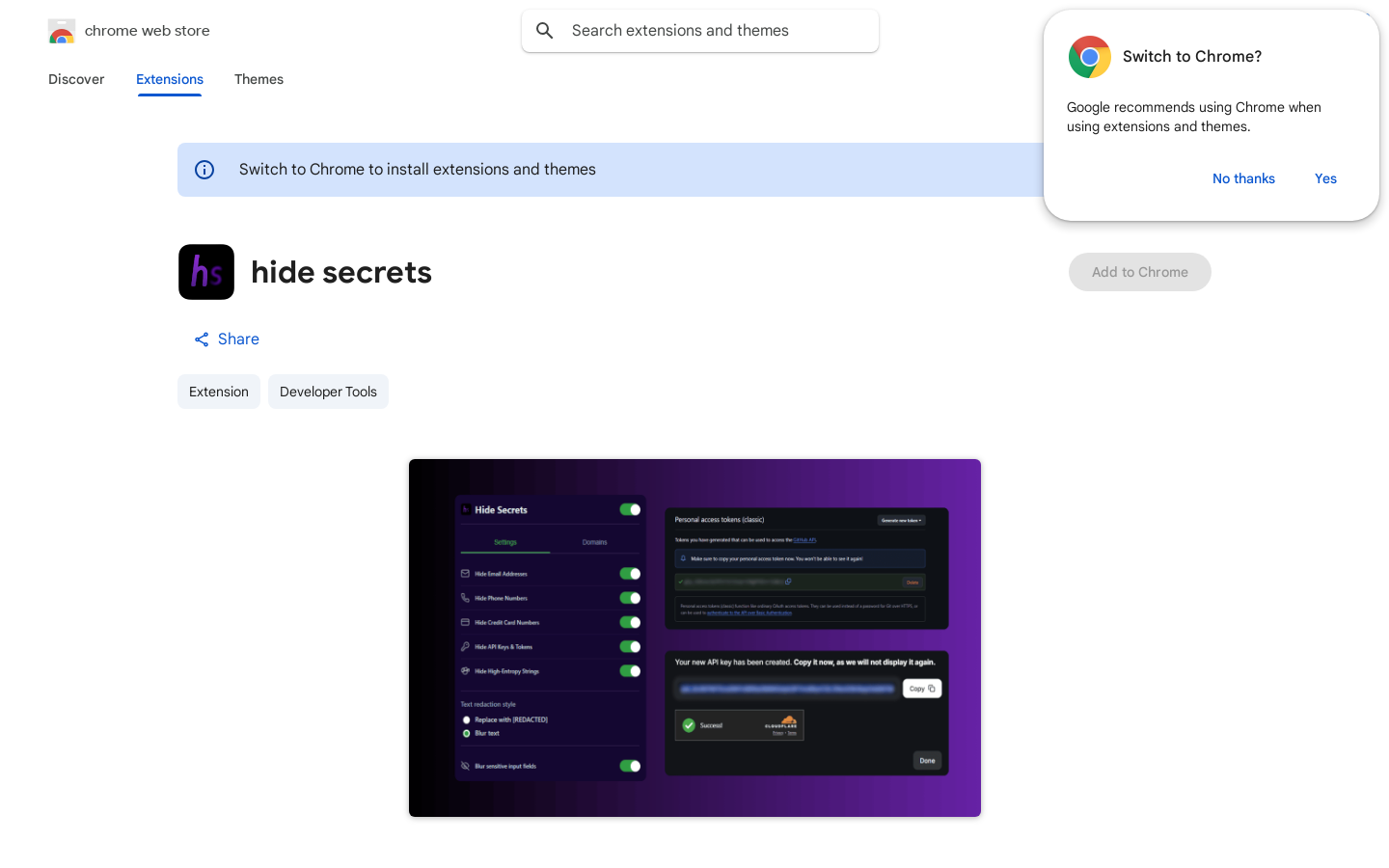Select the Developer Tools category chip

328,392
